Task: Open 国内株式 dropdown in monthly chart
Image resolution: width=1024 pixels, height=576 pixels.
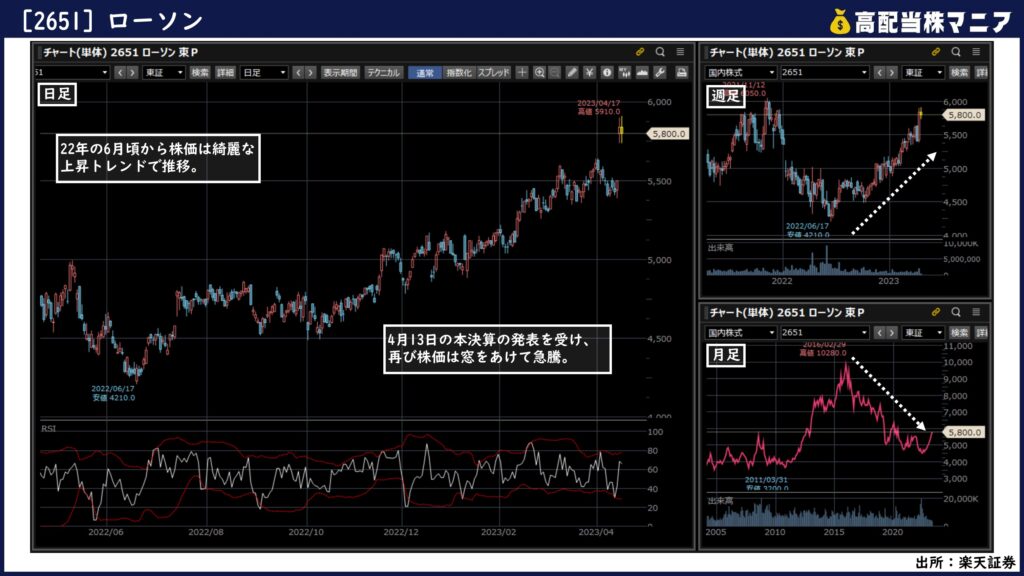Action: (740, 333)
